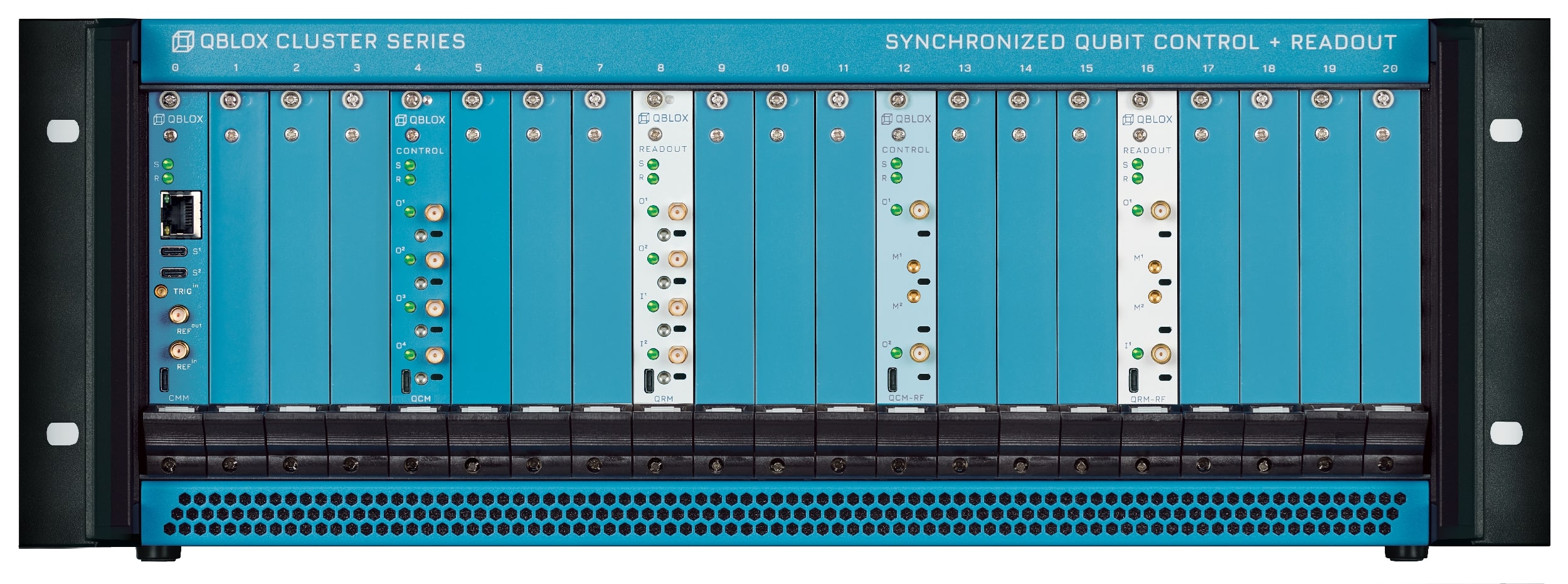1568x584 pixels.
Task: Click the O4 SMA connector on QCM module
Action: [434, 356]
